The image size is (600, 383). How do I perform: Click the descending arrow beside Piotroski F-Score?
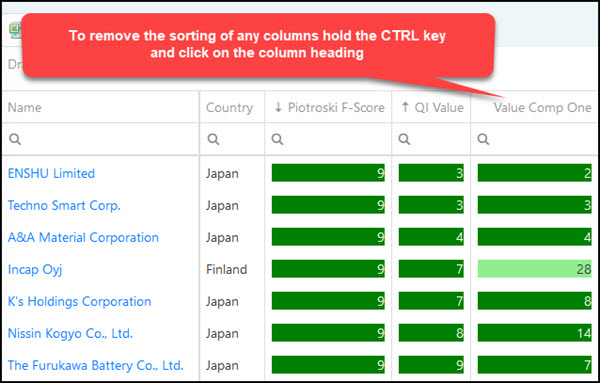(278, 108)
